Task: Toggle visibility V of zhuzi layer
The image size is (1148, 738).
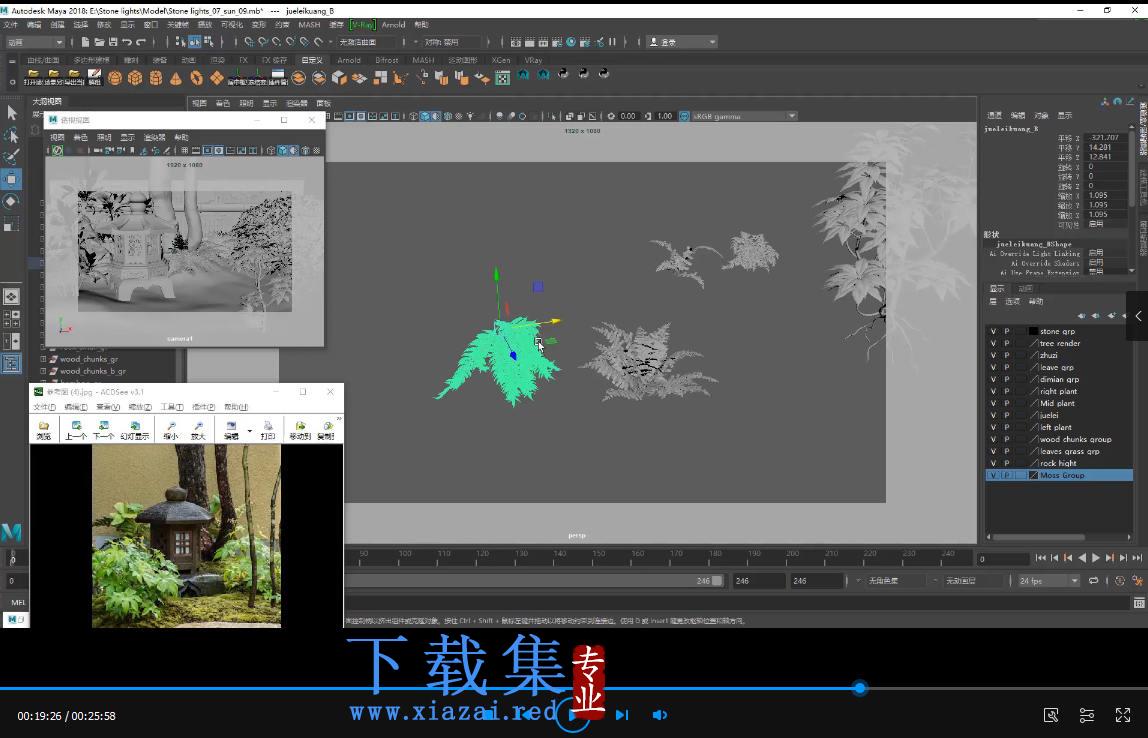Action: [x=994, y=355]
